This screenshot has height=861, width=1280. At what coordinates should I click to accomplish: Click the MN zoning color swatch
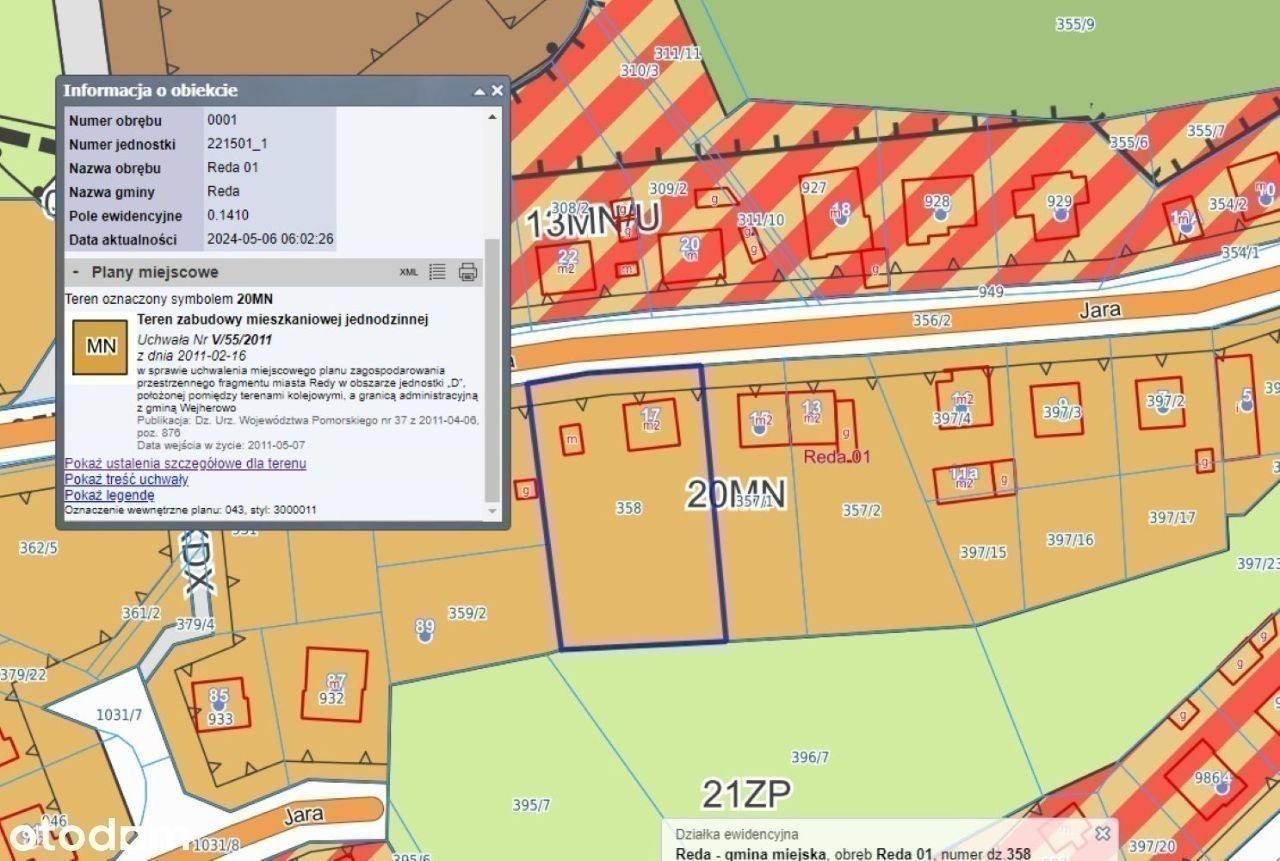pyautogui.click(x=100, y=347)
